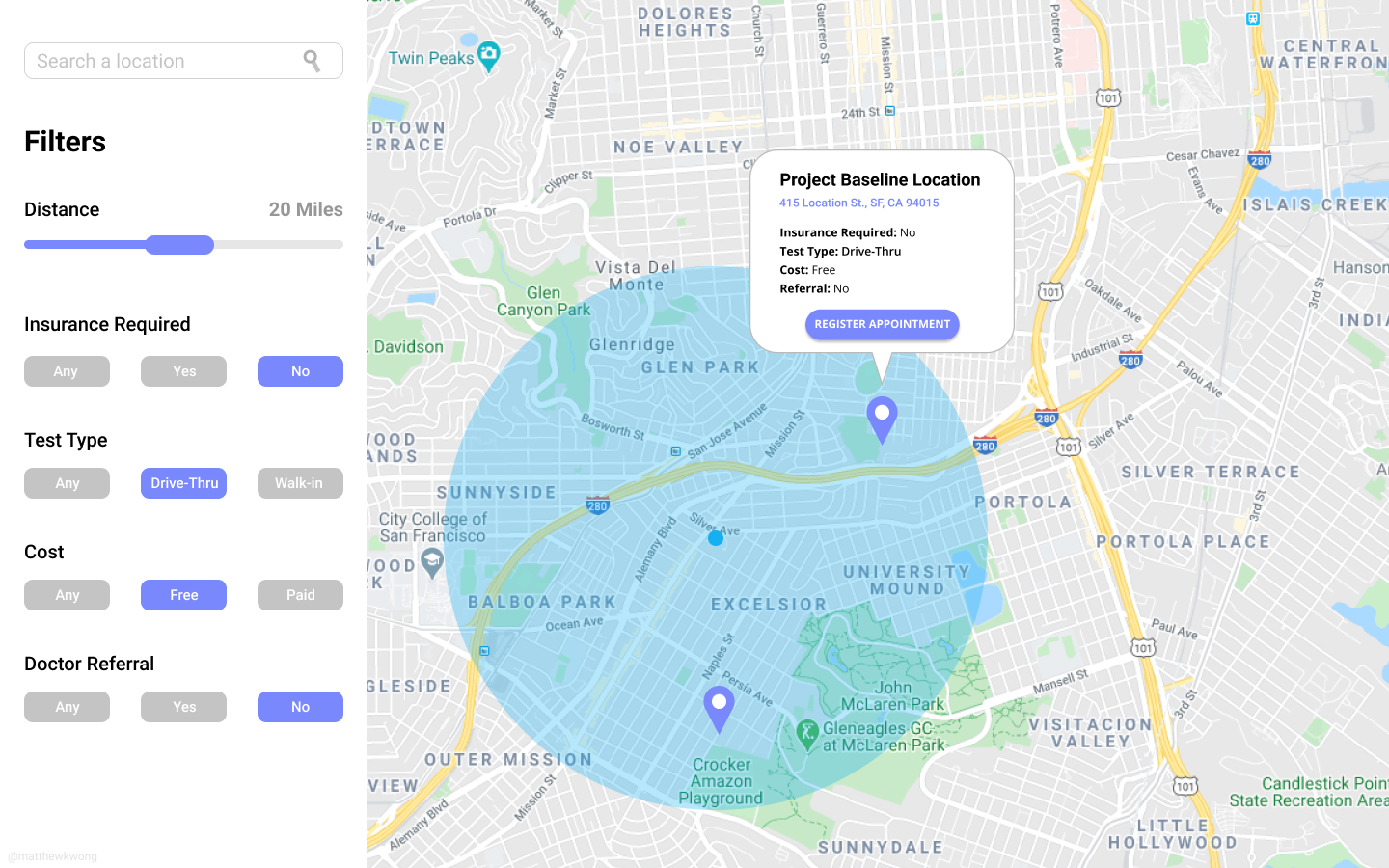This screenshot has height=868, width=1389.
Task: Set Cost filter to Any
Action: tap(67, 595)
